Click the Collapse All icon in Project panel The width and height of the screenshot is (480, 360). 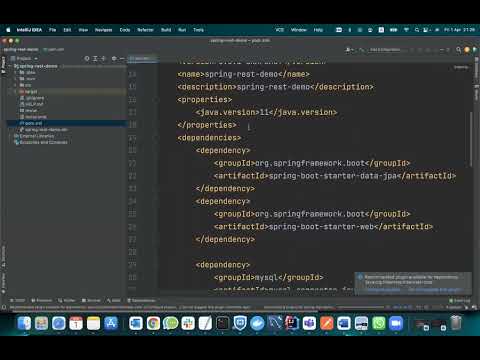coord(103,58)
